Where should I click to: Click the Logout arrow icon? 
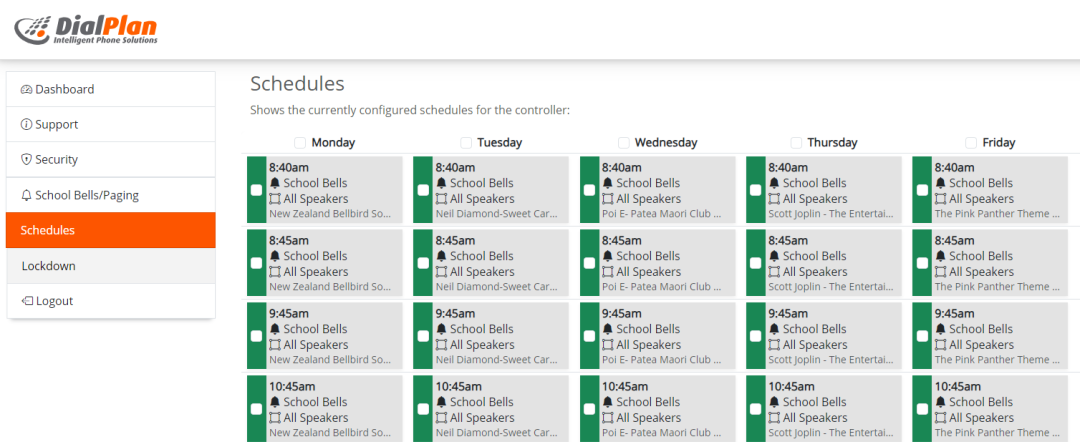27,301
